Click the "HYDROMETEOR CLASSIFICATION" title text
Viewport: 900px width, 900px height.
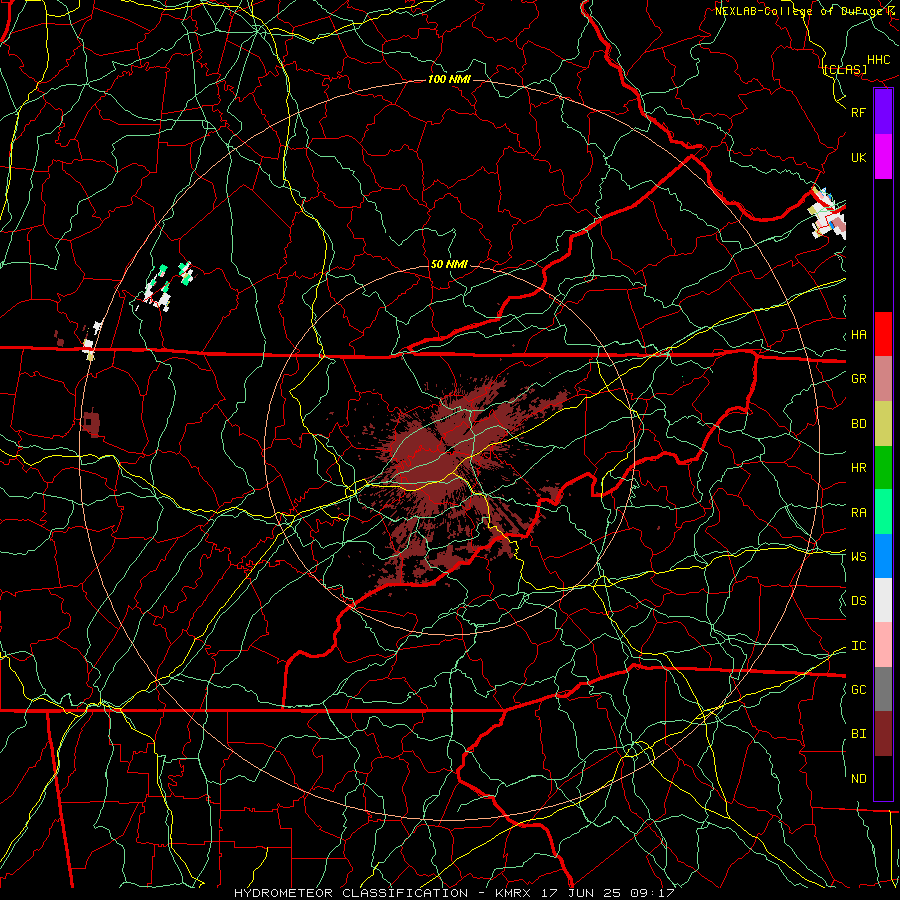tap(351, 893)
